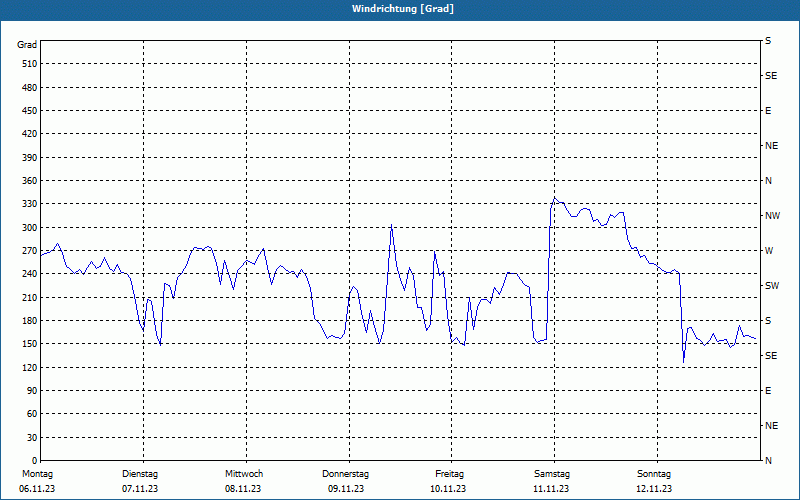This screenshot has width=800, height=500.
Task: Click the 210 degree axis label
Action: 30,297
